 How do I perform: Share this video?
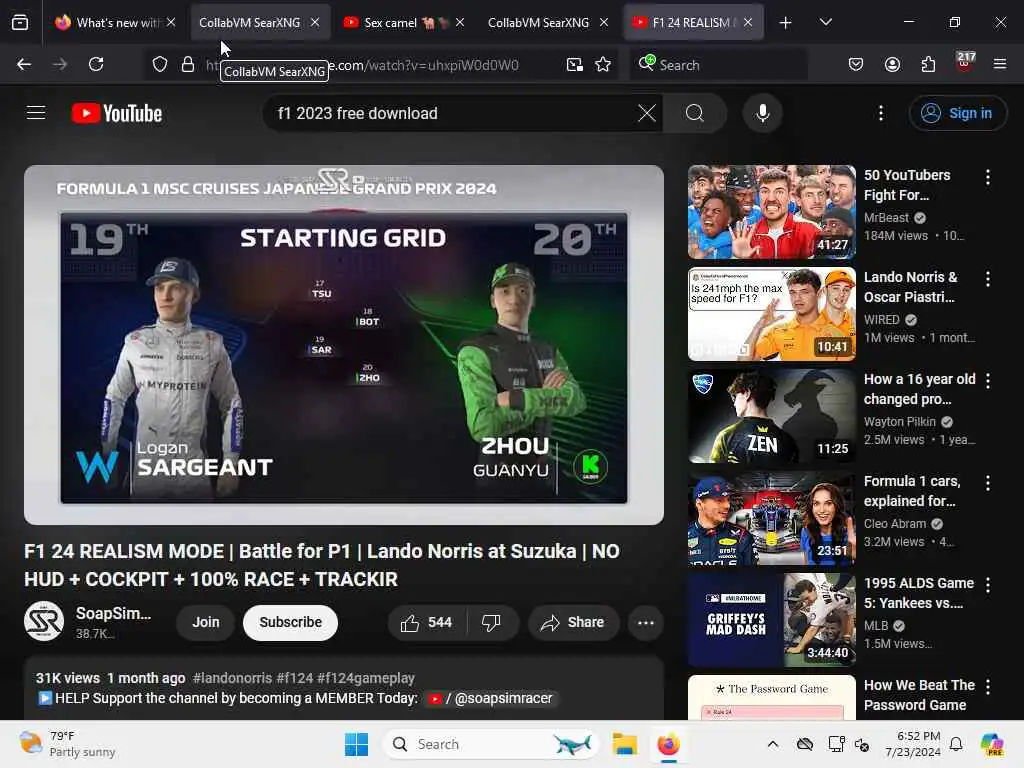pyautogui.click(x=573, y=623)
